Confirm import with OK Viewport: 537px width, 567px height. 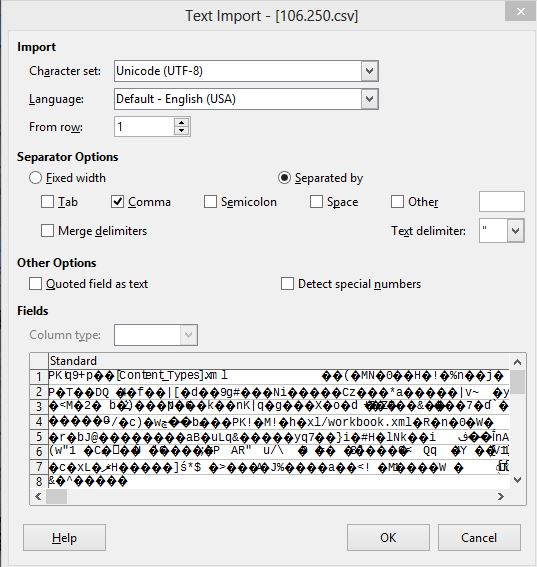[x=388, y=538]
